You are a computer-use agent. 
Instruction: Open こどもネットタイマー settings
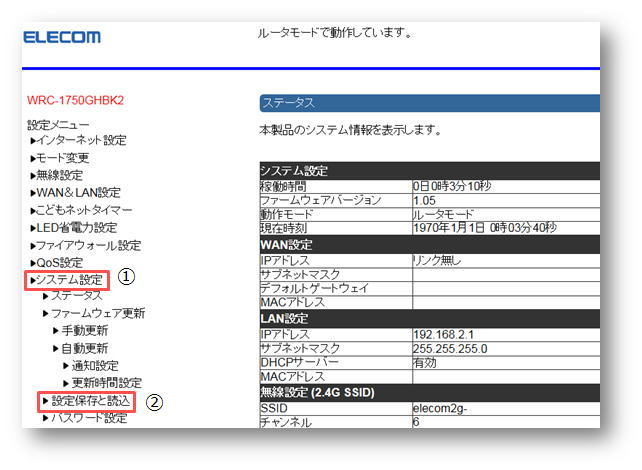click(84, 210)
